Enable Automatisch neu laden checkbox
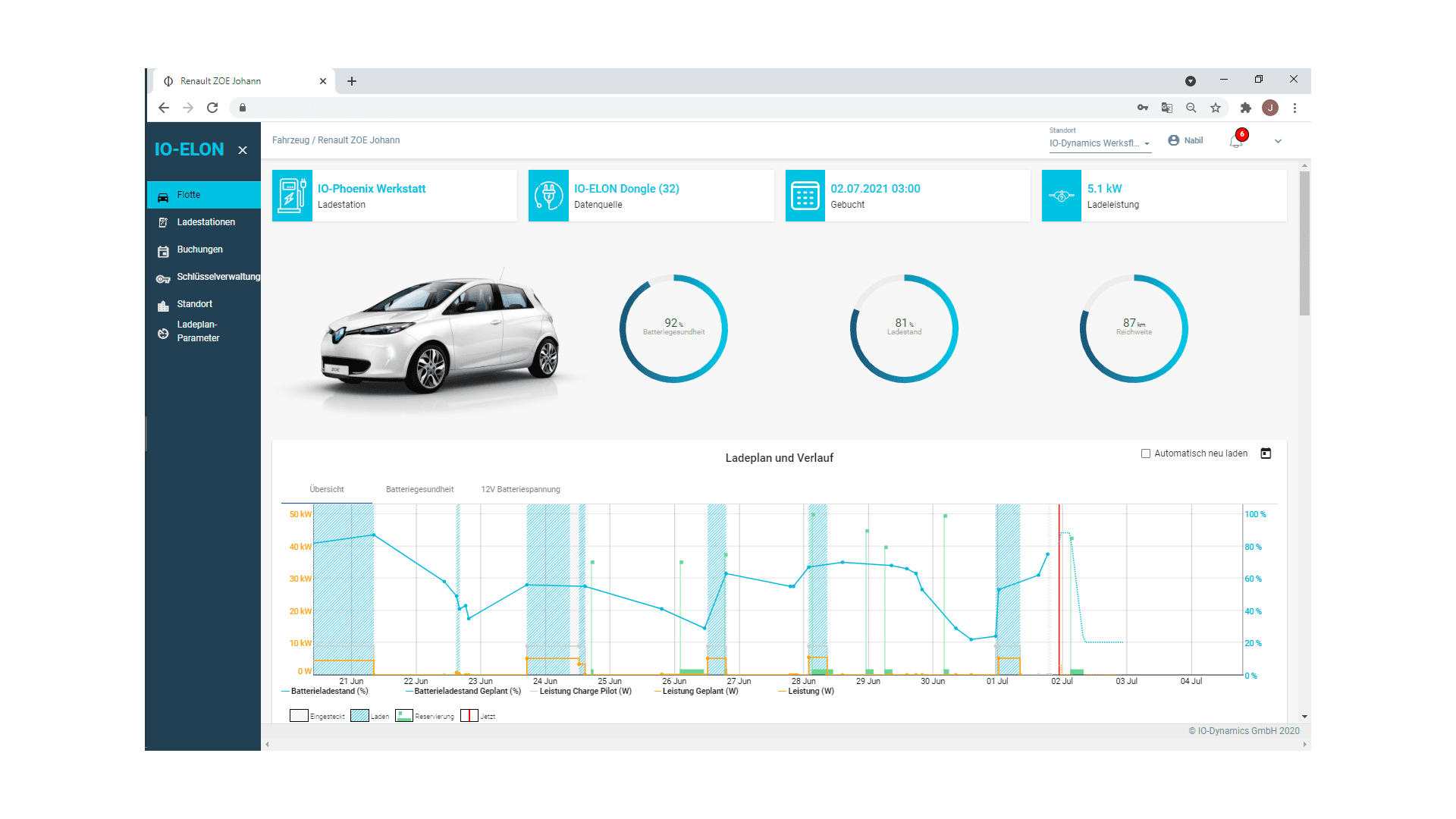 (1146, 453)
